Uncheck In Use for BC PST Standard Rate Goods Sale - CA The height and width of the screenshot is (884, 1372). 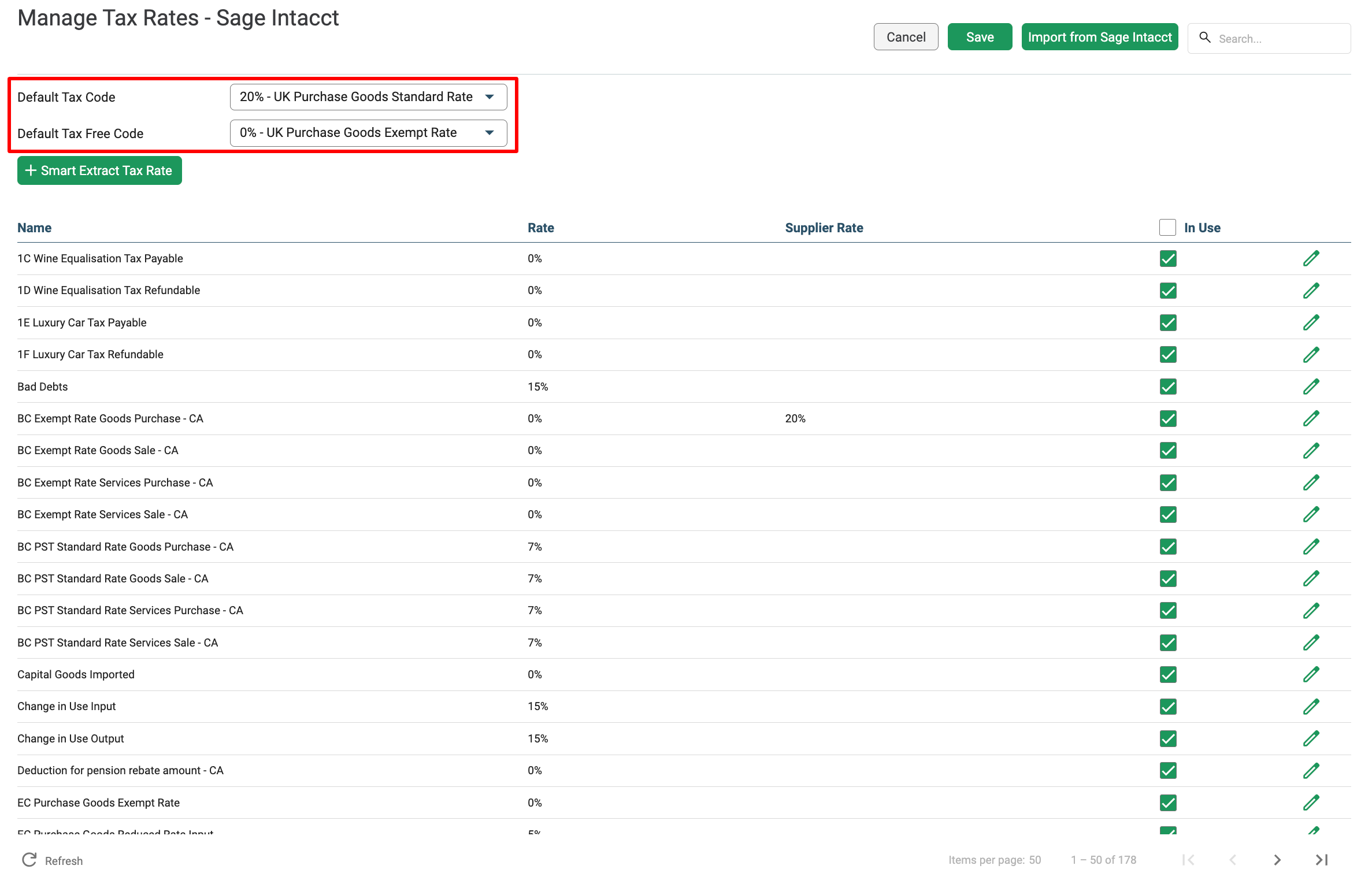[1168, 578]
